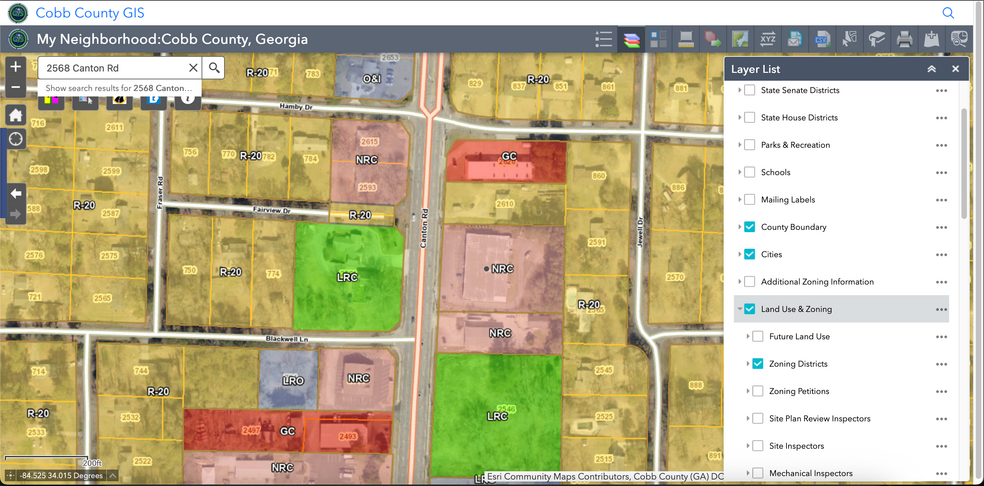The height and width of the screenshot is (486, 984).
Task: Click the Cobb County GIS title link
Action: [90, 13]
